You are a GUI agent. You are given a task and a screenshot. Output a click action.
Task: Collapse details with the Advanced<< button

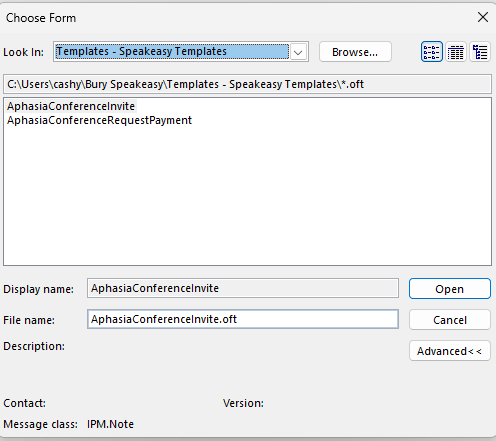pos(450,351)
